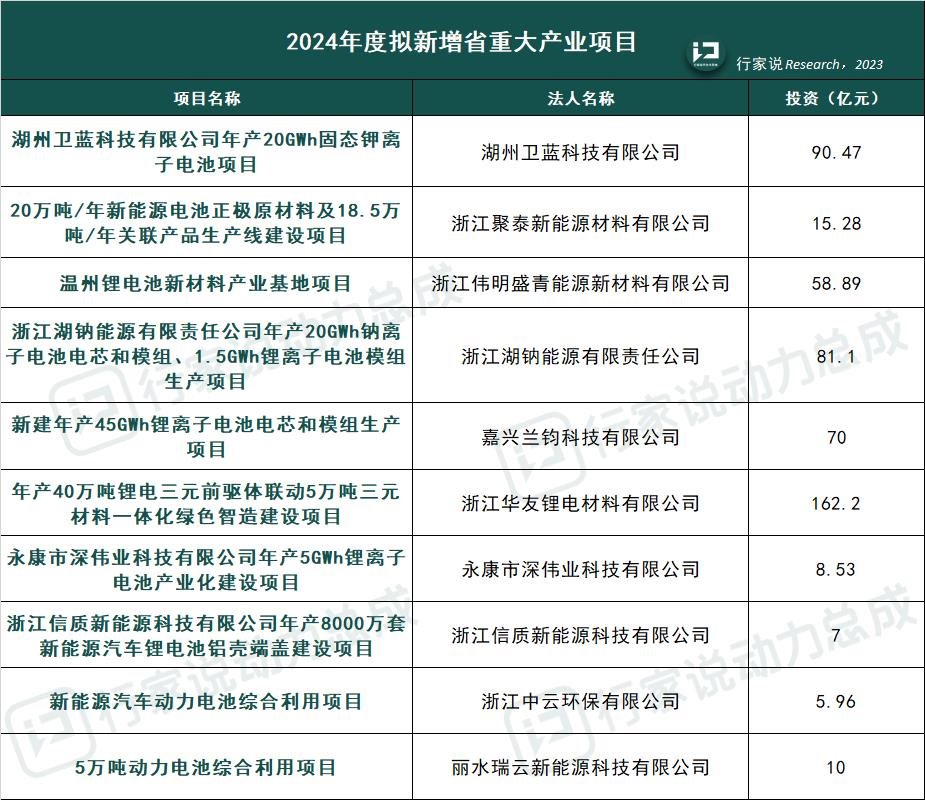Screen dimensions: 925x800
Task: Select the 嘉兴兰钧科技有限公司 cell
Action: click(x=580, y=437)
